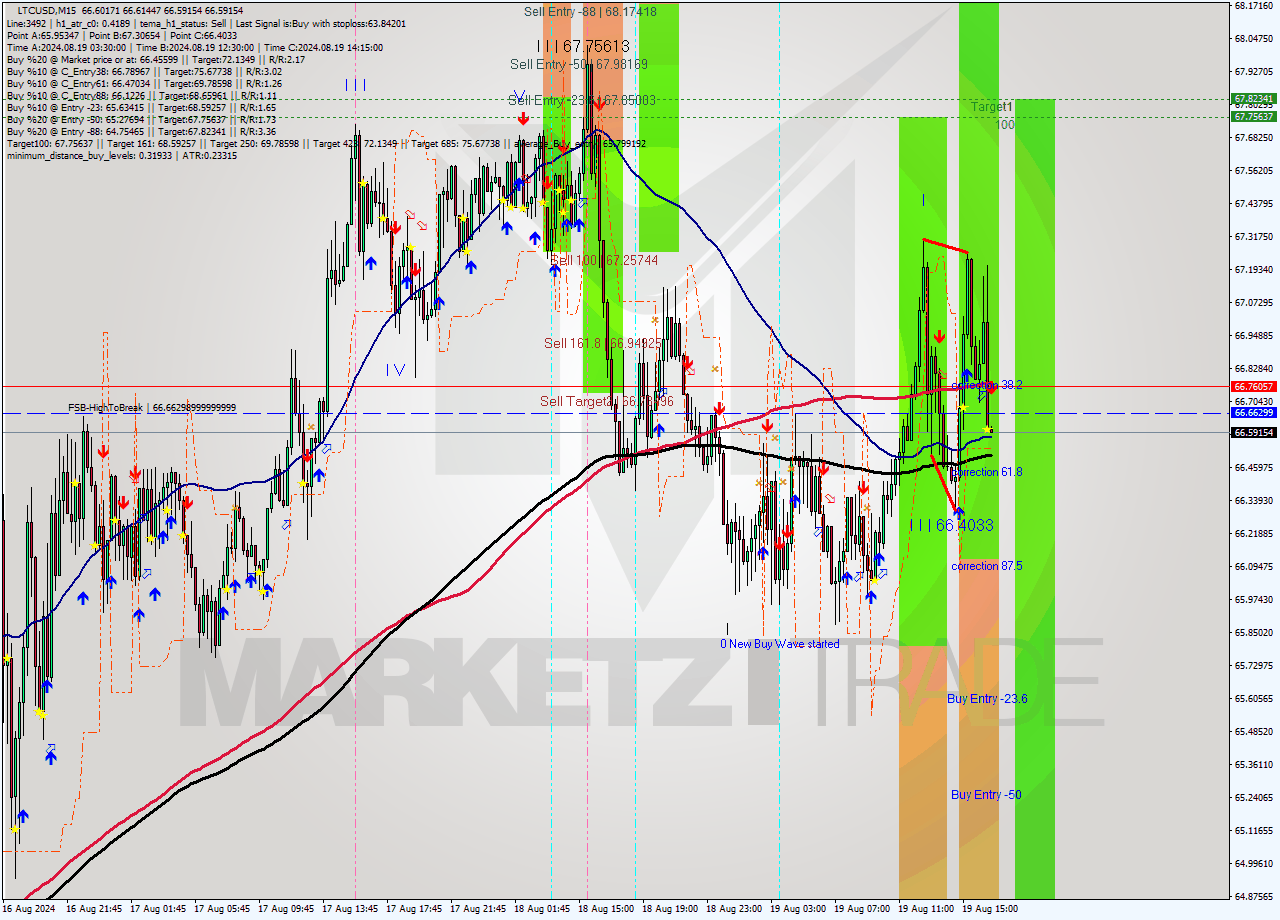Click the '17 Aug 09:45' time axis label

click(286, 909)
